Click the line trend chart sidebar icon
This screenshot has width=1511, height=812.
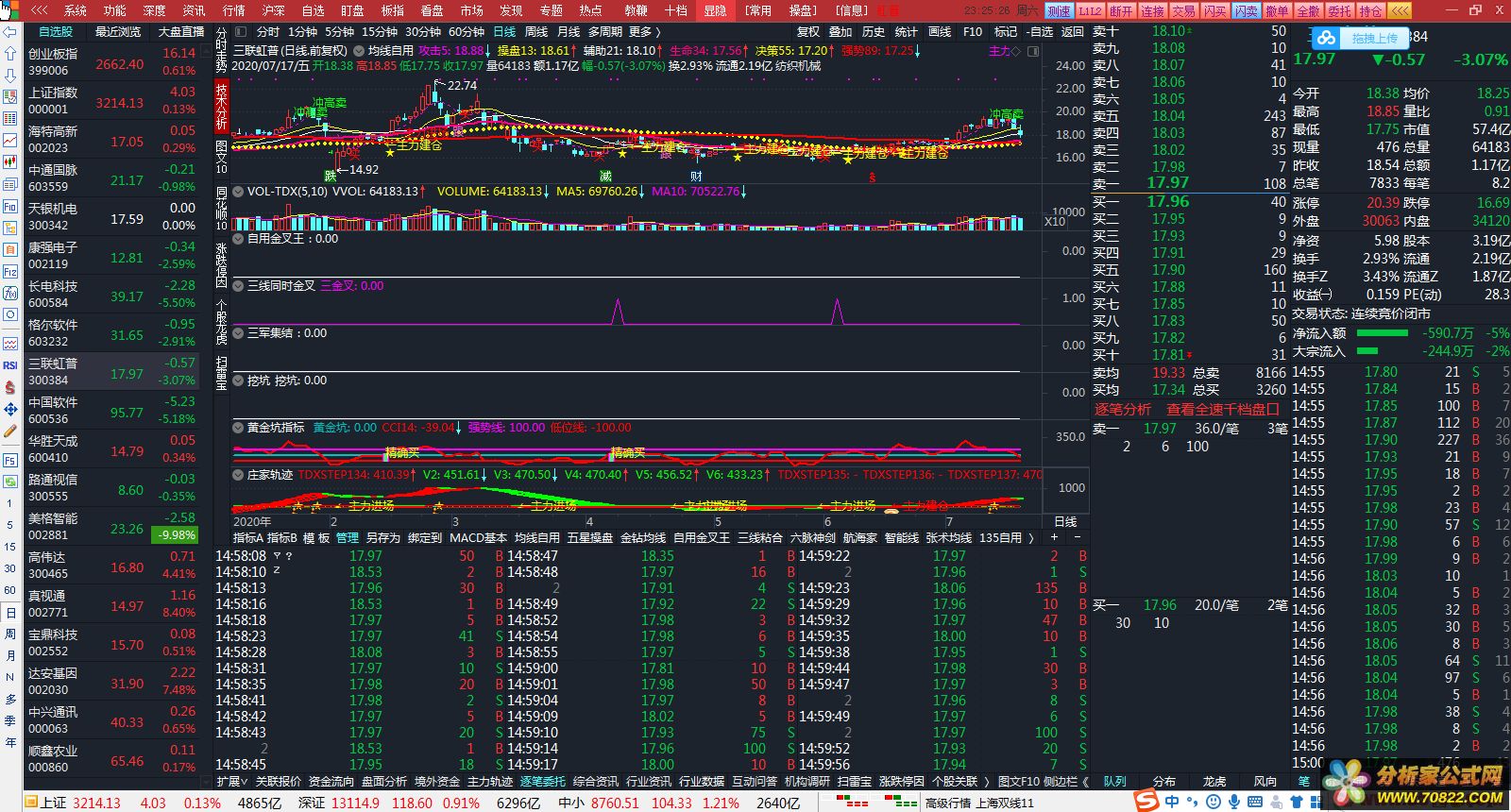pyautogui.click(x=10, y=140)
